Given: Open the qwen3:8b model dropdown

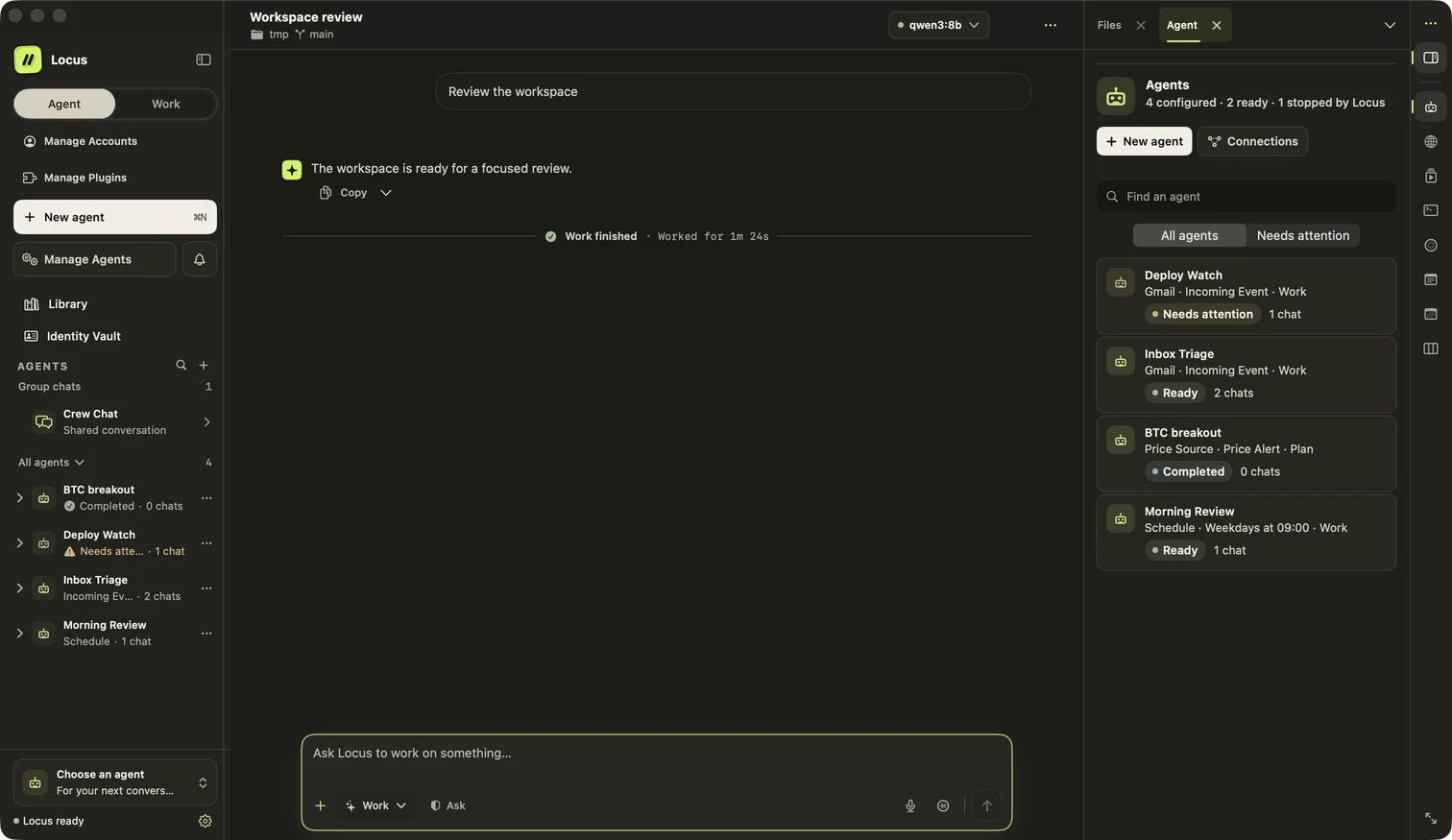Looking at the screenshot, I should pyautogui.click(x=938, y=25).
